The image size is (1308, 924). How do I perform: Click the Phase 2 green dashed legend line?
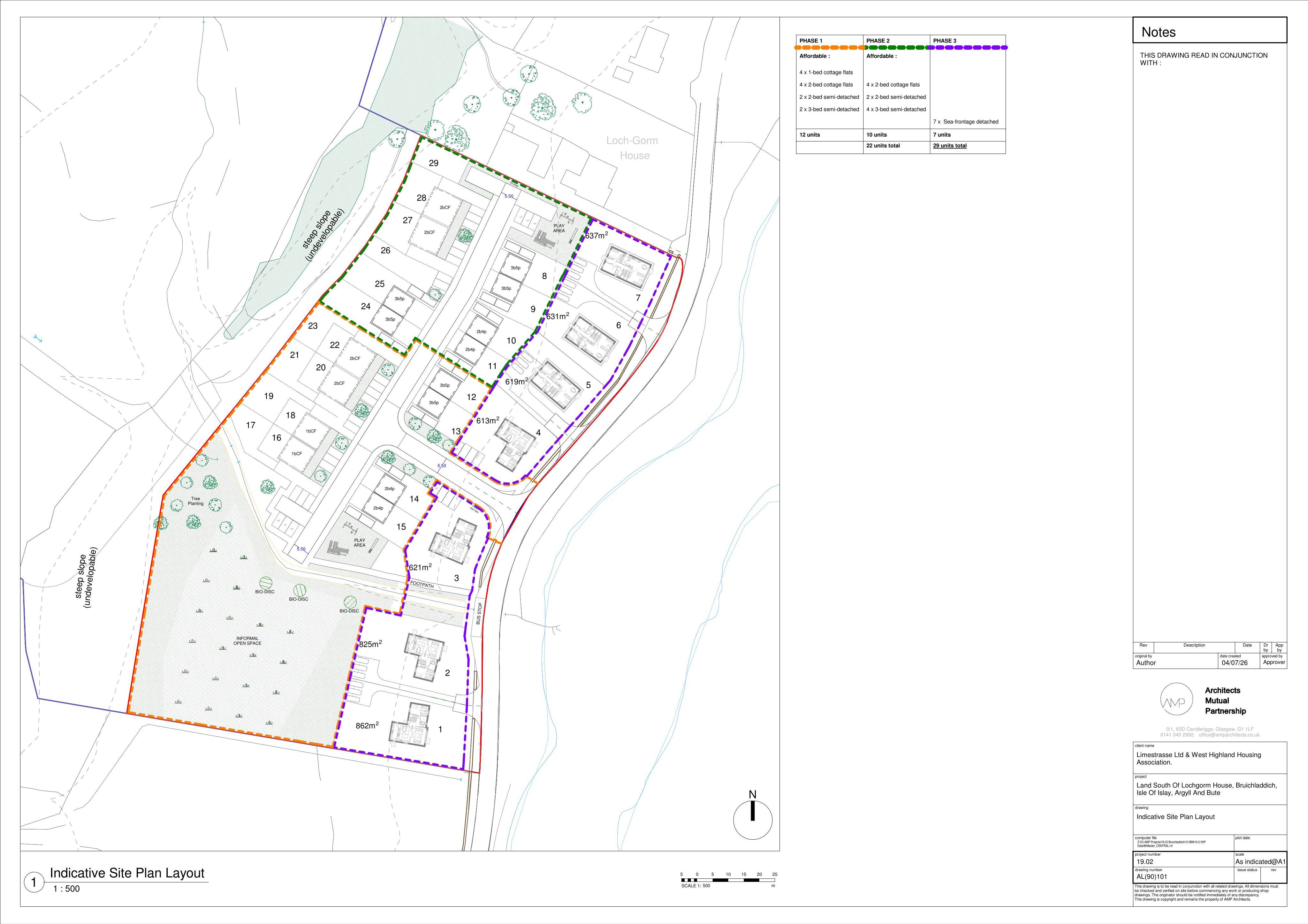(897, 48)
